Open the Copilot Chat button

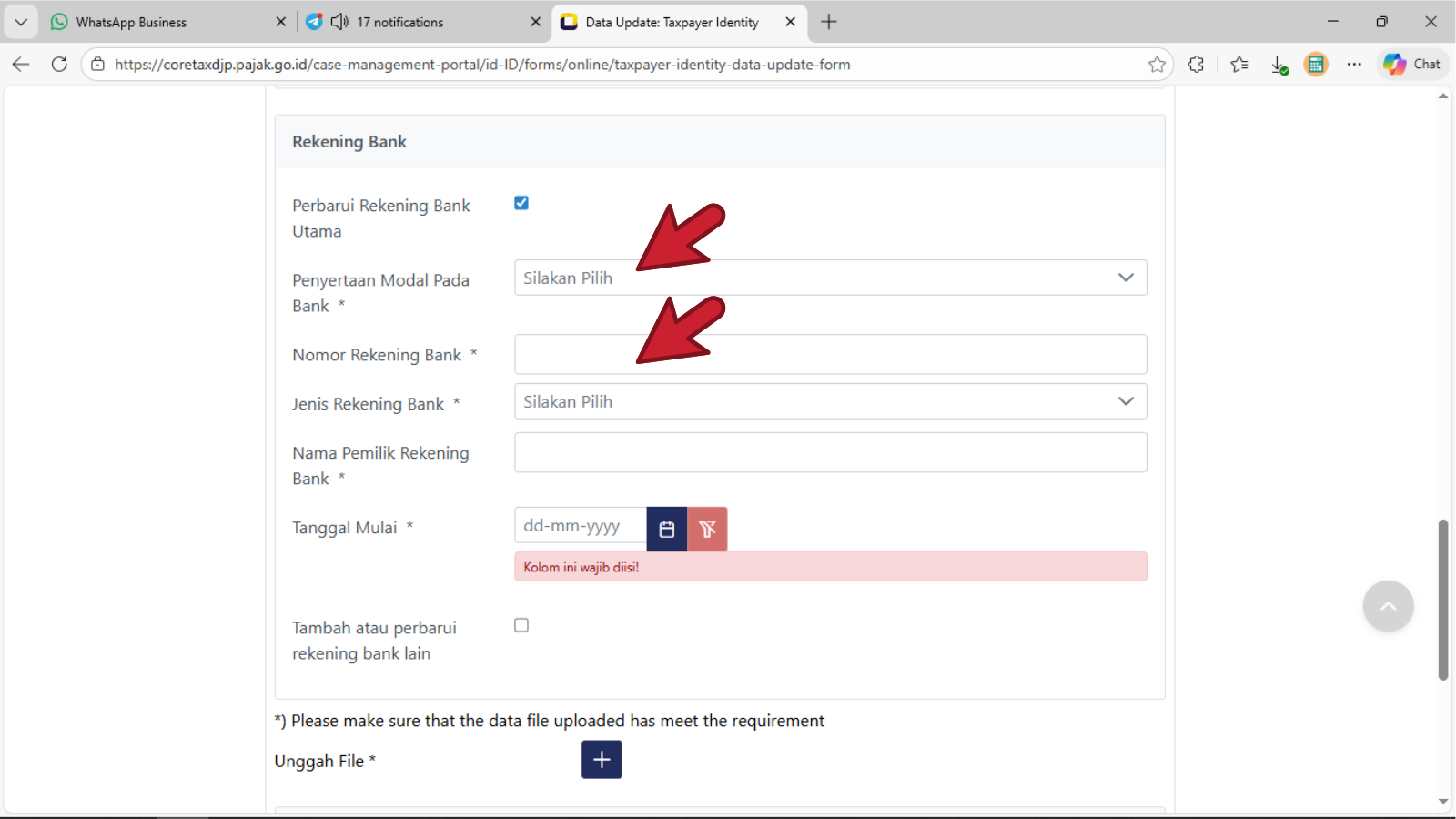1412,65
